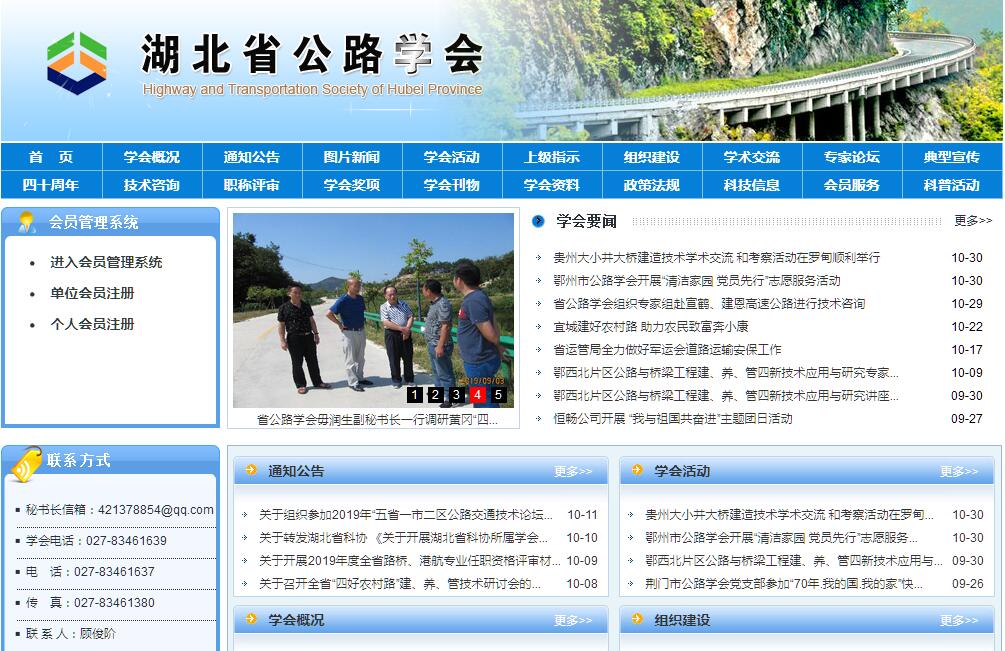The image size is (1005, 651).
Task: Open the 学会刊物 menu item
Action: click(x=452, y=185)
